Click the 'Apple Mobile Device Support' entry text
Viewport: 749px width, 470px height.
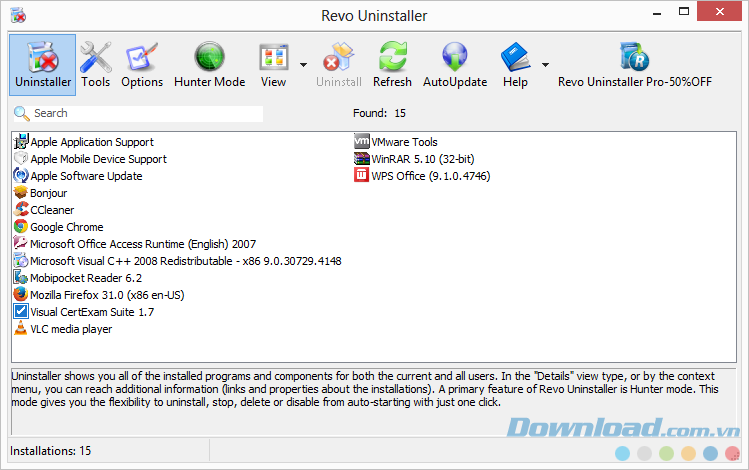(x=98, y=159)
